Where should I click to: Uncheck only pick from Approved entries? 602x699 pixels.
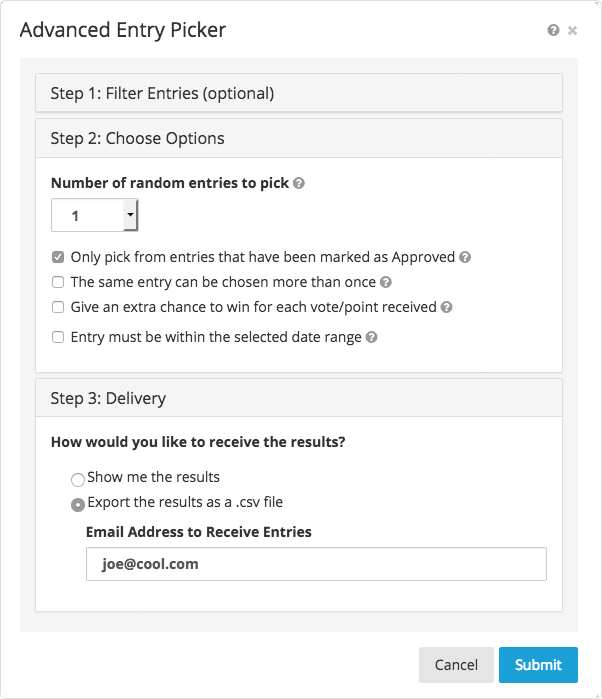point(59,257)
